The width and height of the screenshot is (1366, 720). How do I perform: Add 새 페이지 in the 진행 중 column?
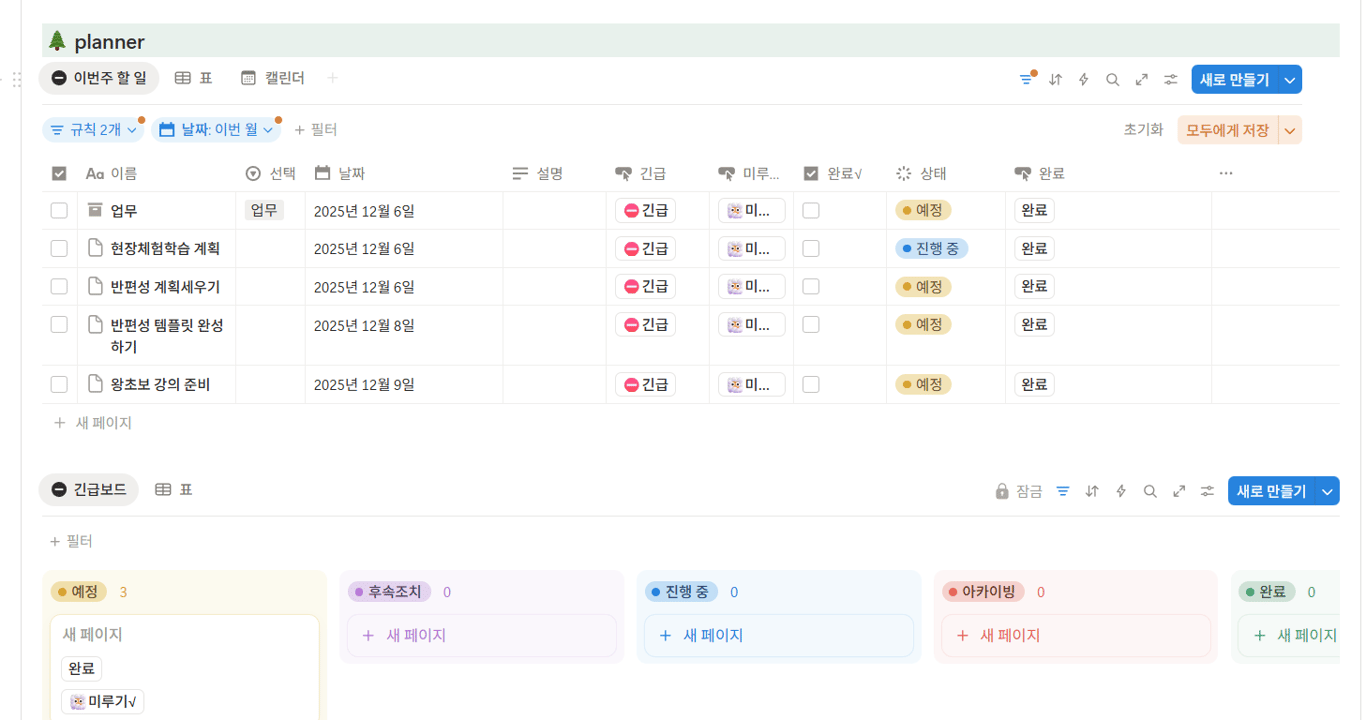point(778,635)
